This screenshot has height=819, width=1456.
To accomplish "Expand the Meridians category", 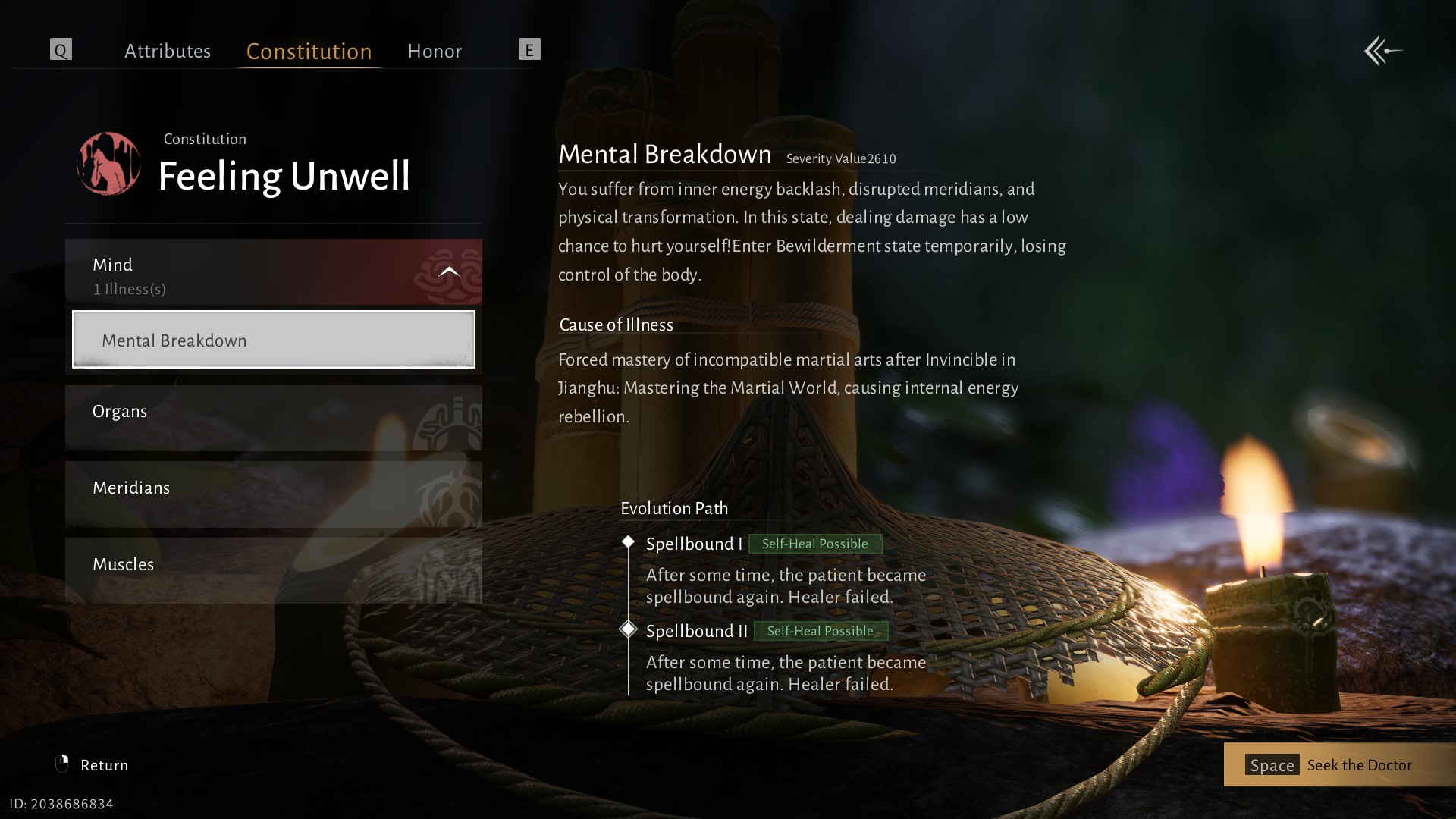I will click(x=274, y=494).
